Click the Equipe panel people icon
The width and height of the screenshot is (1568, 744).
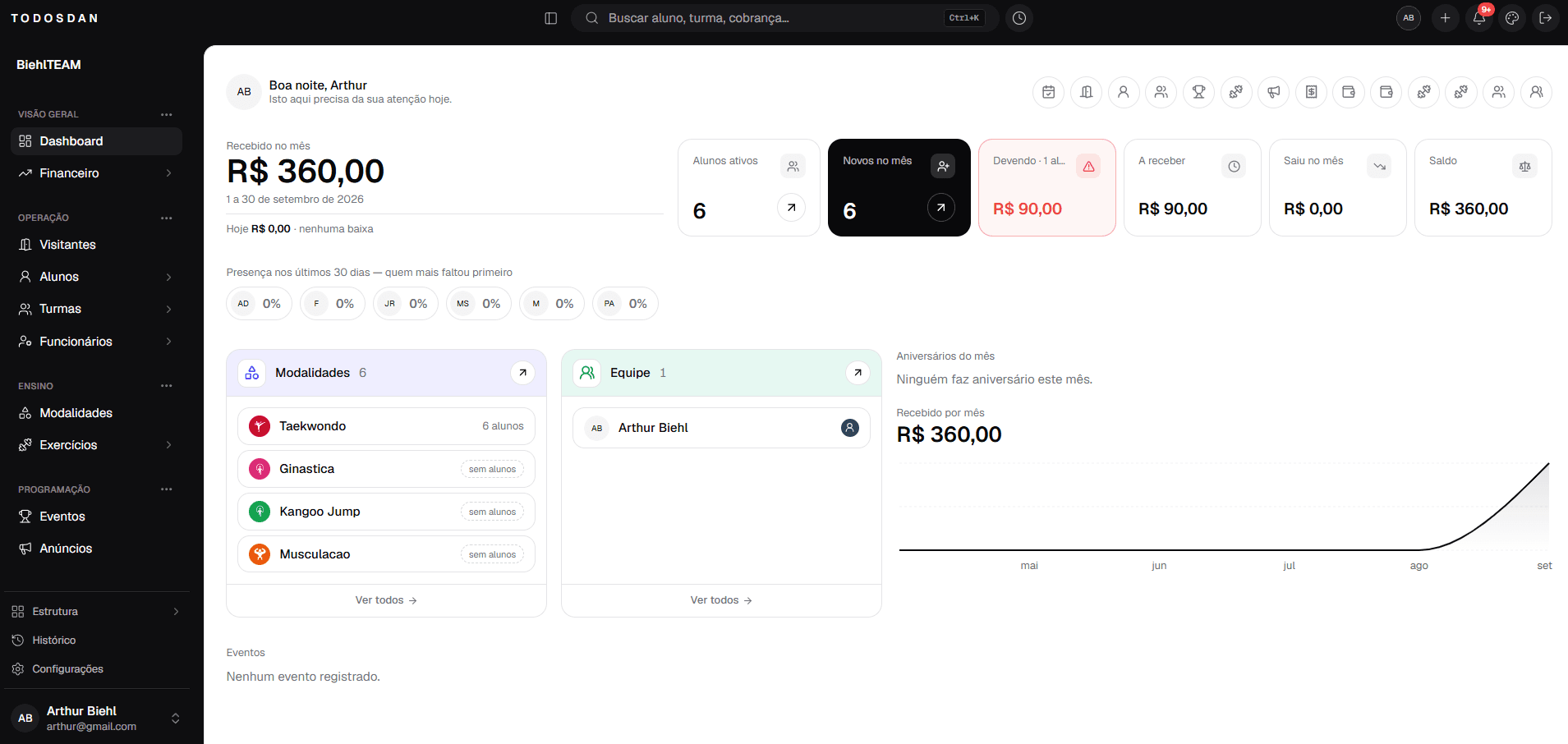(x=587, y=373)
